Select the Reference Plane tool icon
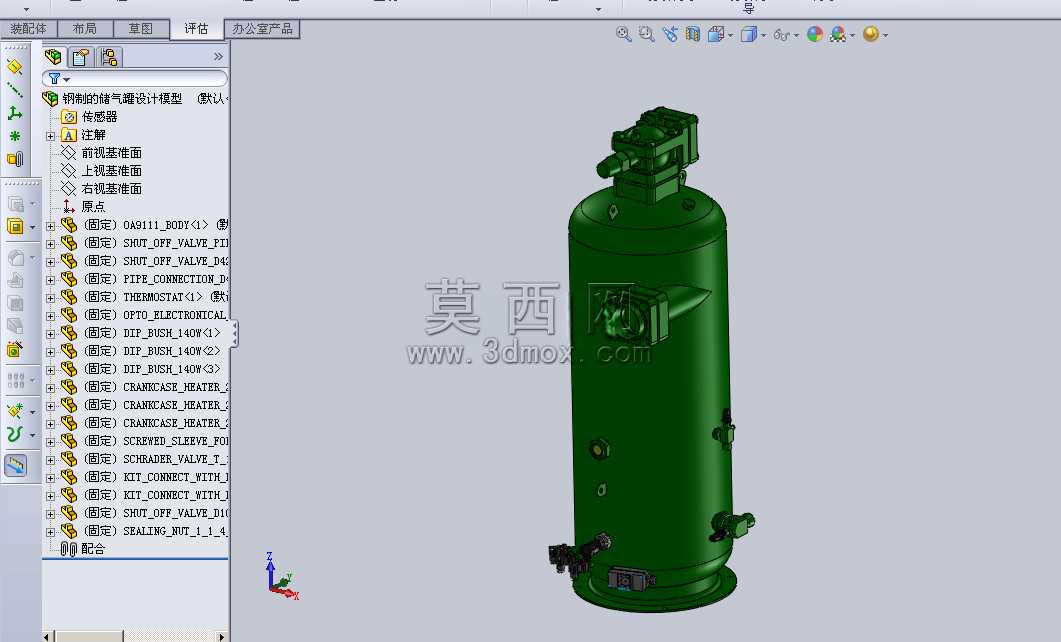This screenshot has width=1061, height=642. point(15,67)
